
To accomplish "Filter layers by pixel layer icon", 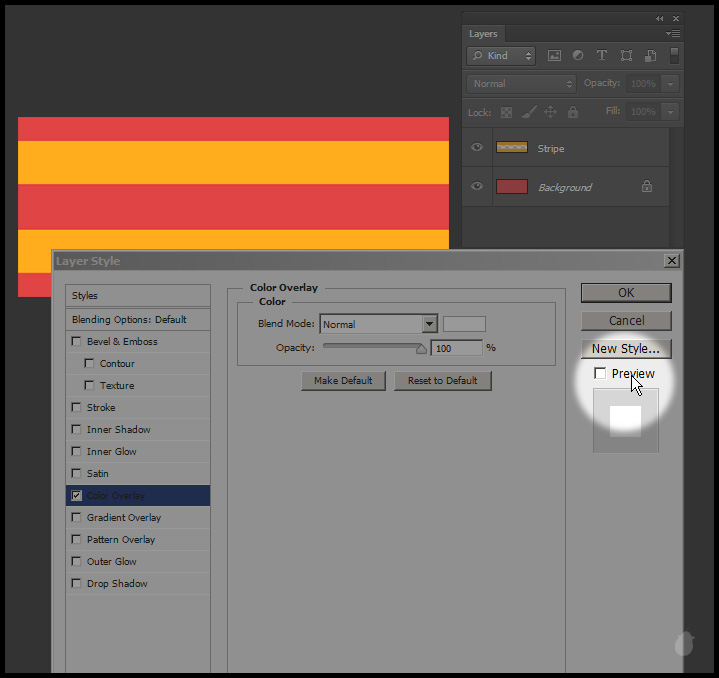I will (554, 56).
